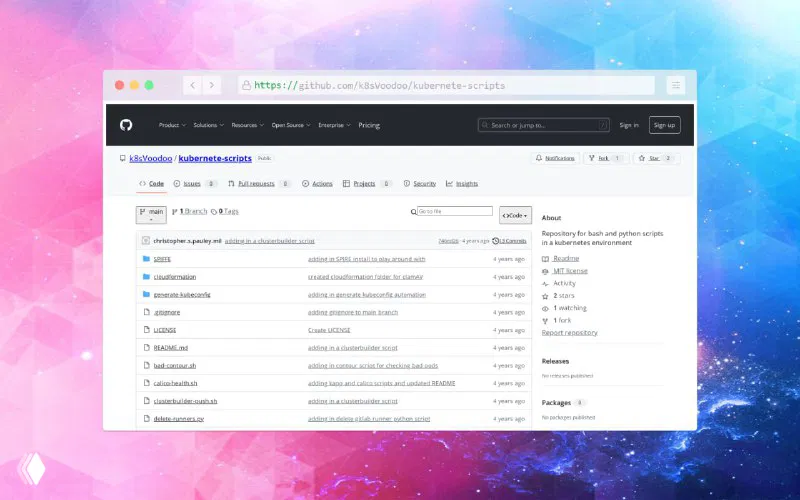Go forward with the browser forward arrow
Image resolution: width=800 pixels, height=500 pixels.
pos(212,85)
